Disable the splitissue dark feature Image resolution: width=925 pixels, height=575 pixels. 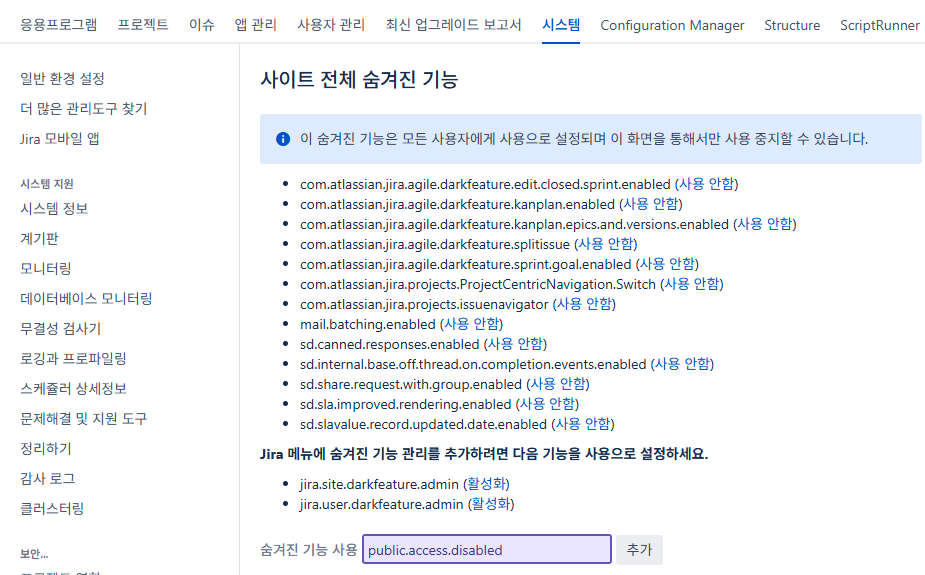tap(606, 244)
